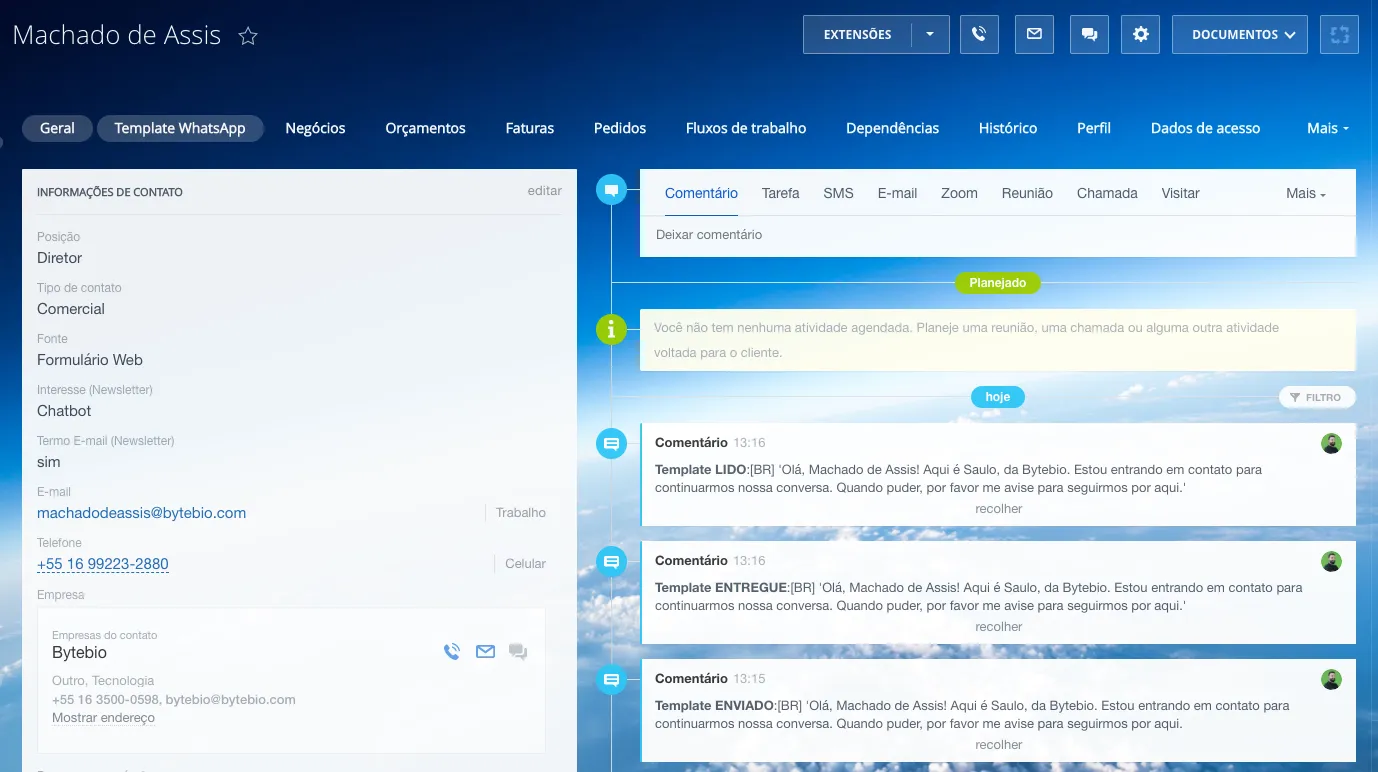This screenshot has height=772, width=1378.
Task: Click editar in contact information
Action: pos(545,191)
